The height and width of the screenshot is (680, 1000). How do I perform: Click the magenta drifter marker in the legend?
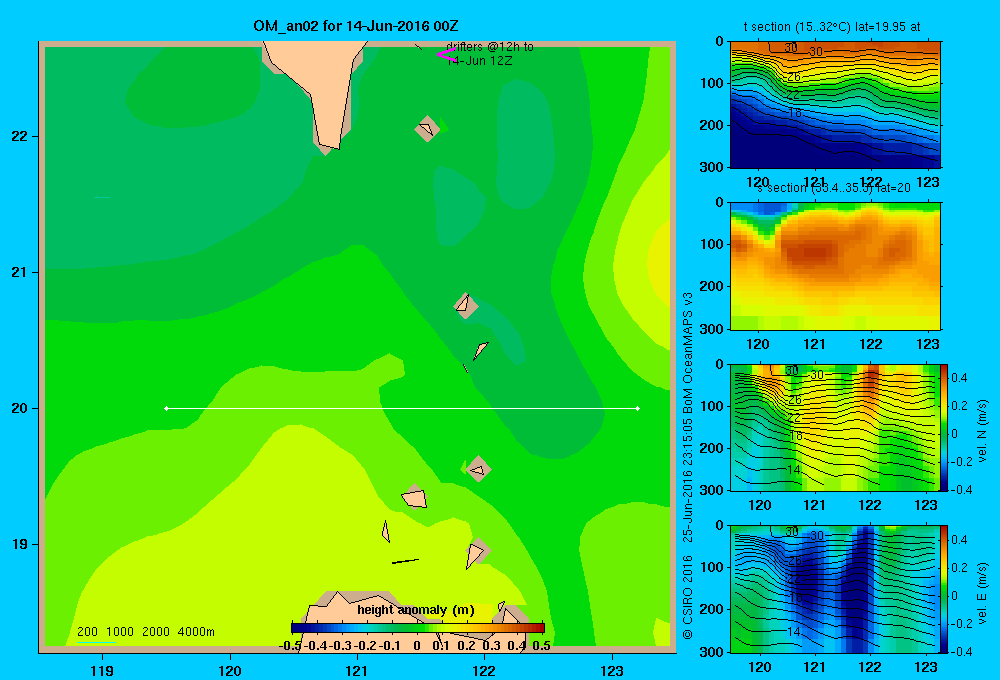[x=445, y=55]
